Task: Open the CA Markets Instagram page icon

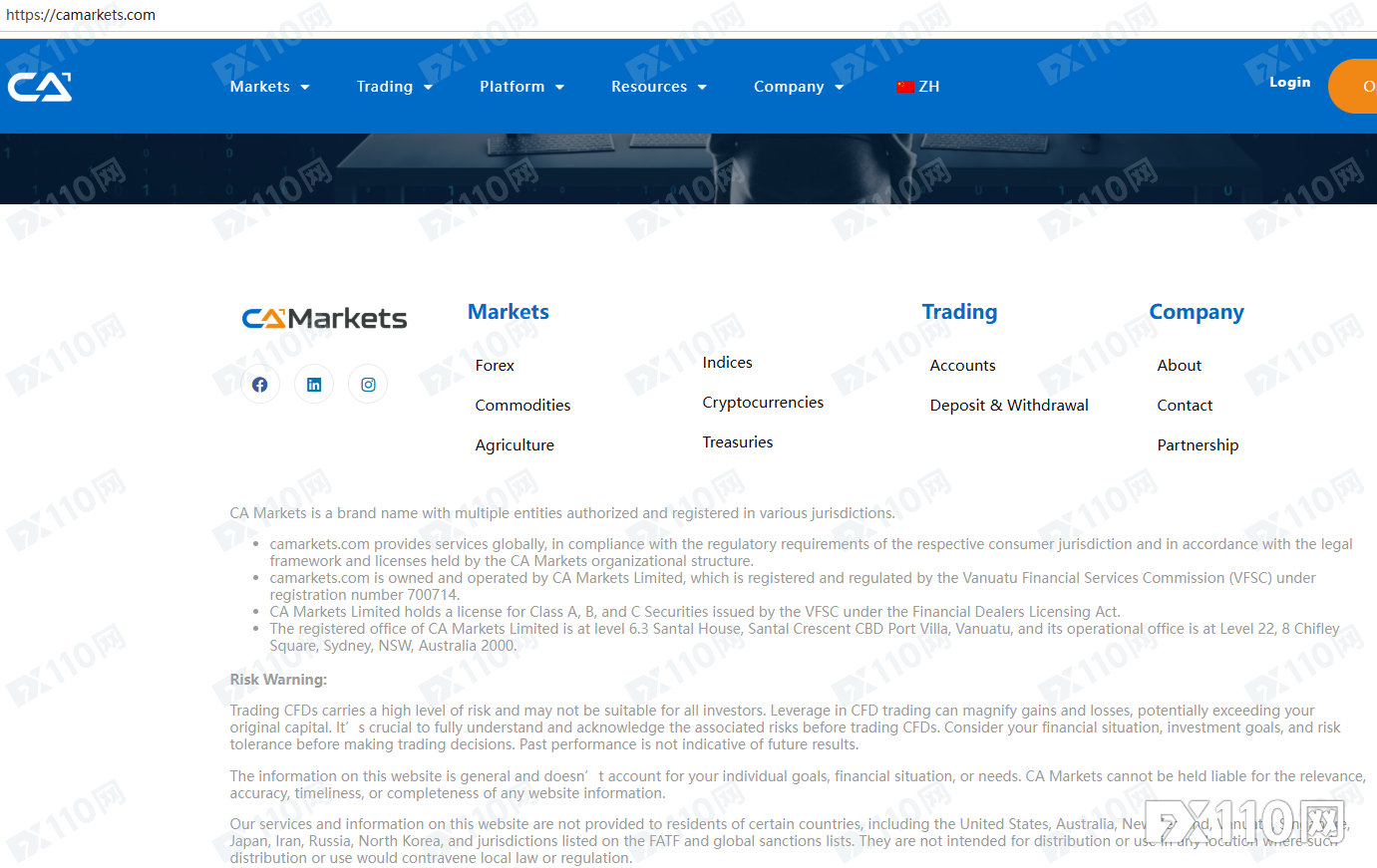Action: coord(368,385)
